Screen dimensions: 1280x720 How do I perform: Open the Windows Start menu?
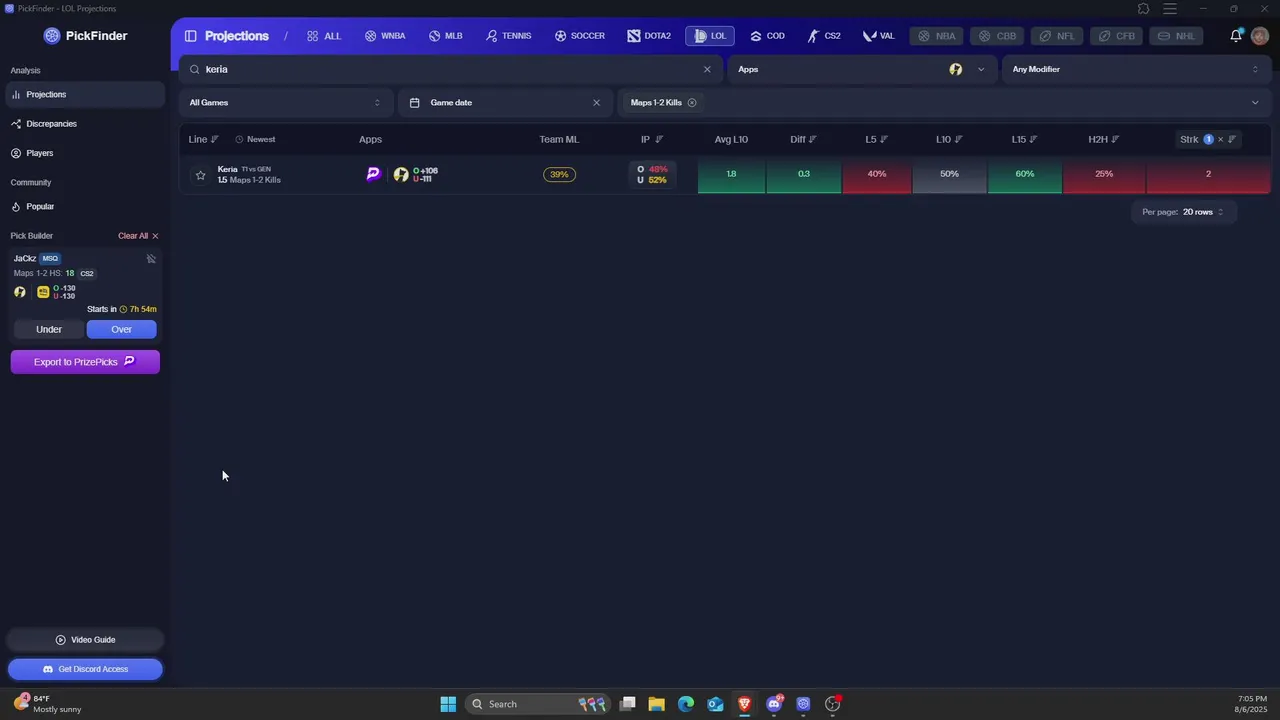[x=448, y=704]
